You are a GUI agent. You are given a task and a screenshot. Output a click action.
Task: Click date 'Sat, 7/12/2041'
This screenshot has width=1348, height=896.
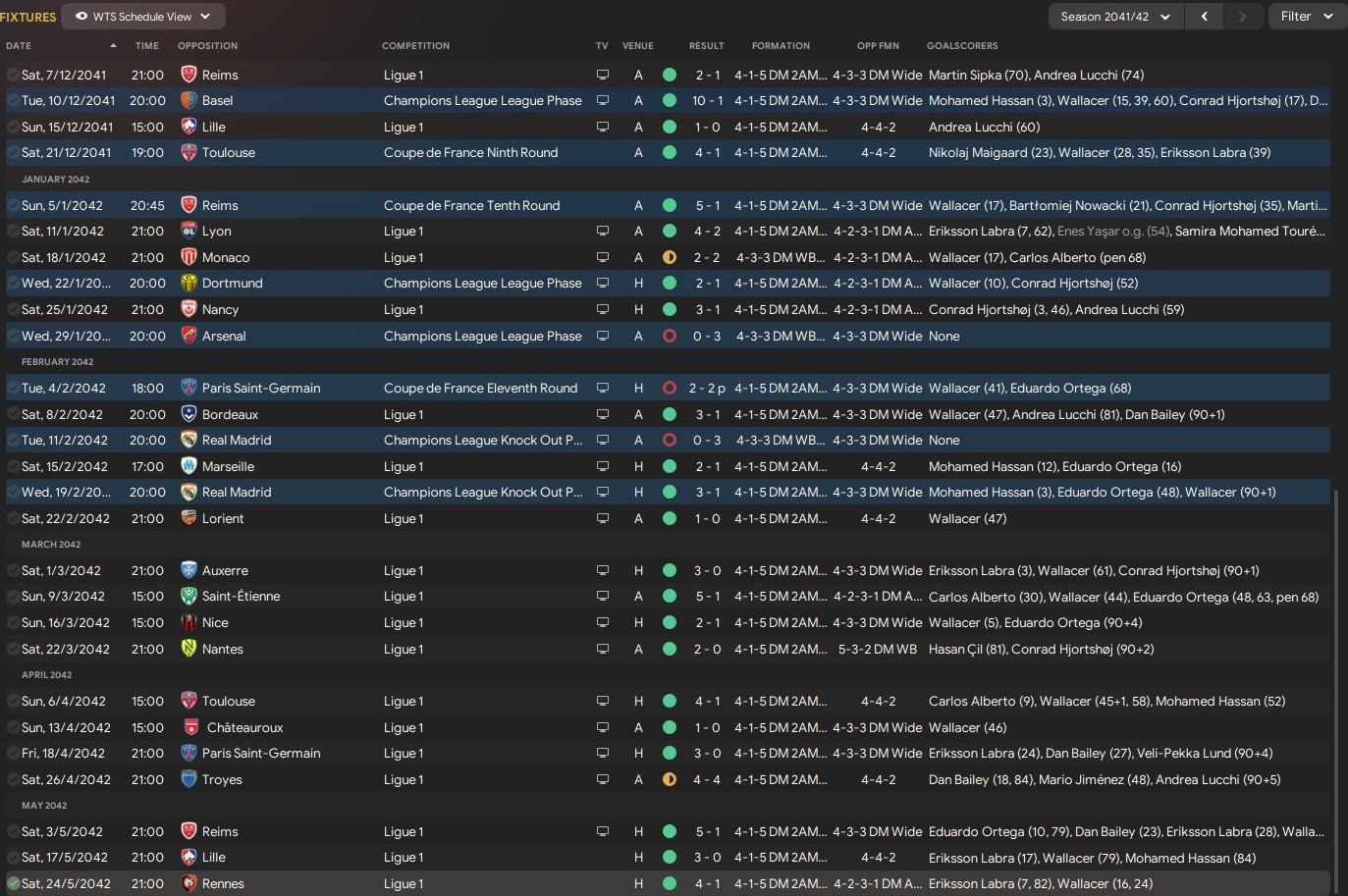coord(64,75)
